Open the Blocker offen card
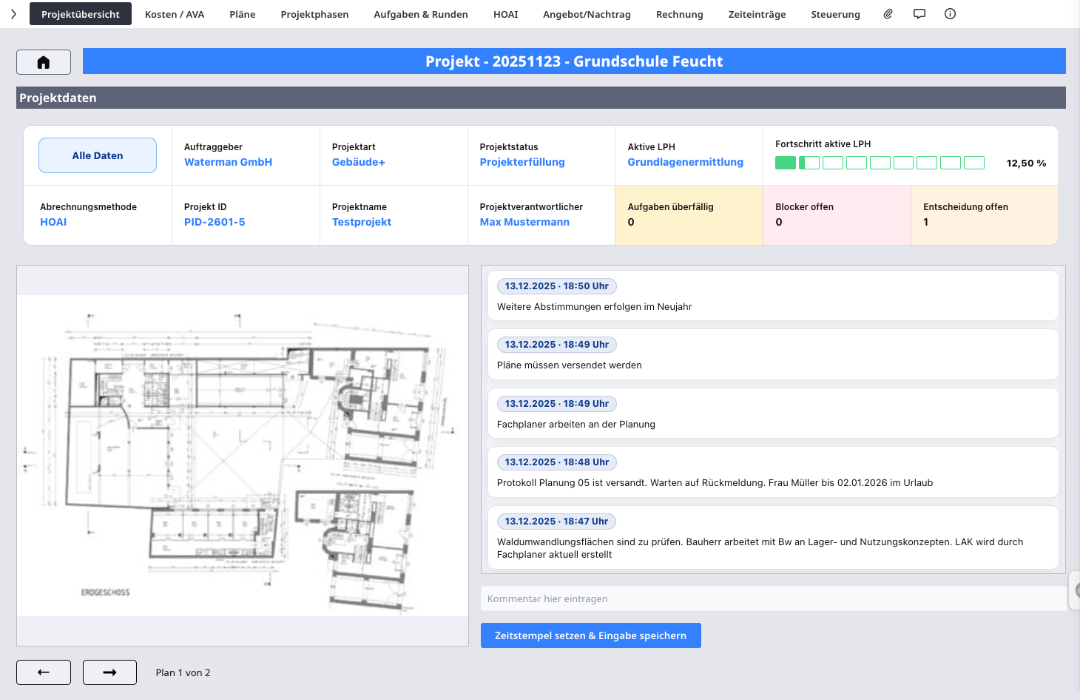 (x=837, y=215)
